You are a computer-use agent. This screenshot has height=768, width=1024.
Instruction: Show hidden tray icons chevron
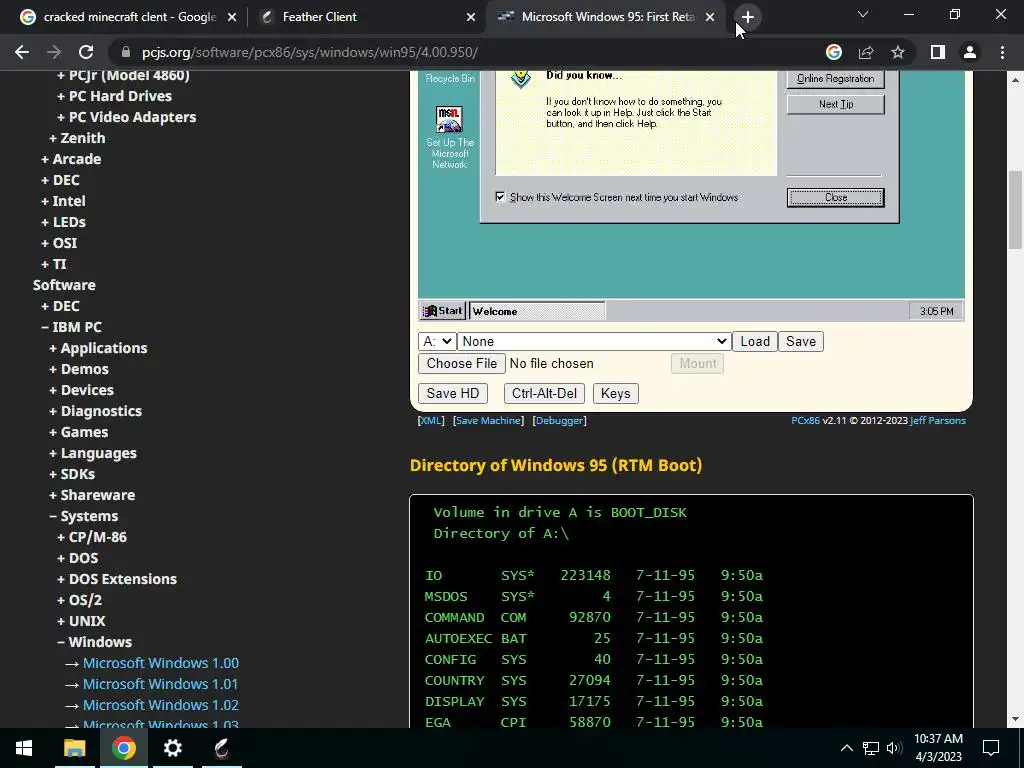click(846, 748)
